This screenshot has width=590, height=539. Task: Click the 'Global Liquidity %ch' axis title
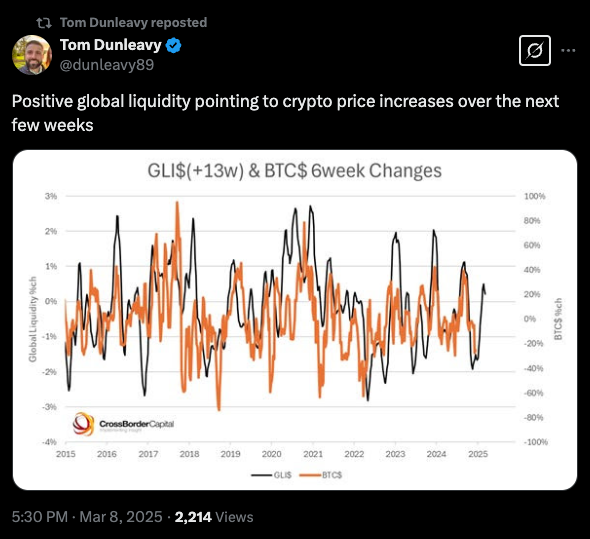(x=33, y=319)
